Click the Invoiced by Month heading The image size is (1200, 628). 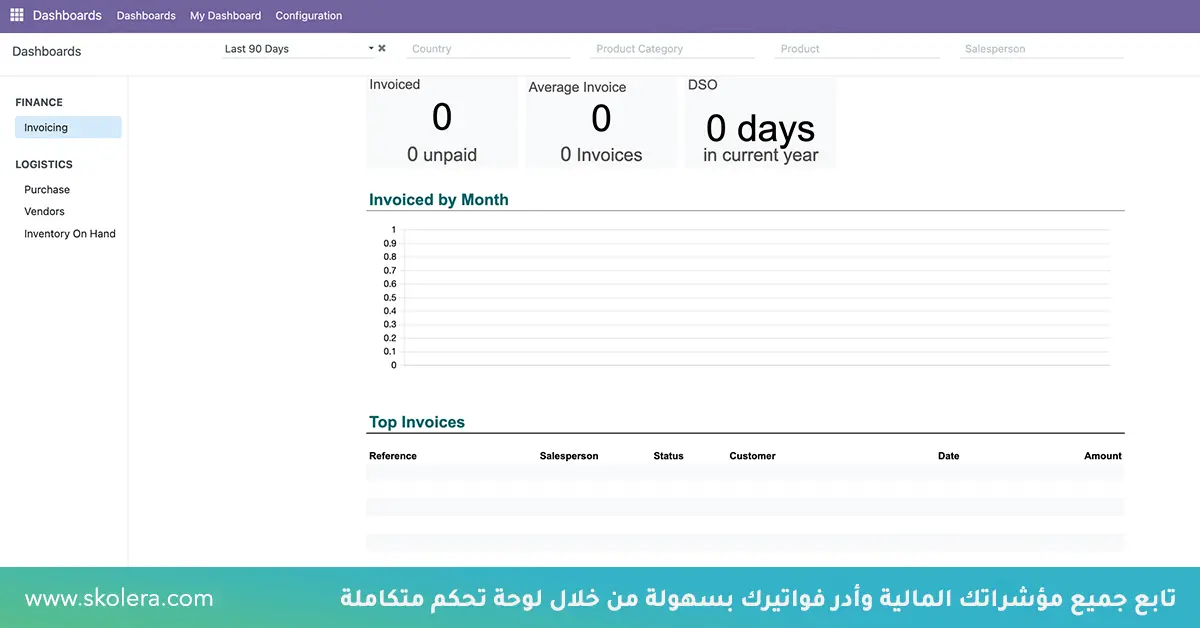[x=439, y=200]
